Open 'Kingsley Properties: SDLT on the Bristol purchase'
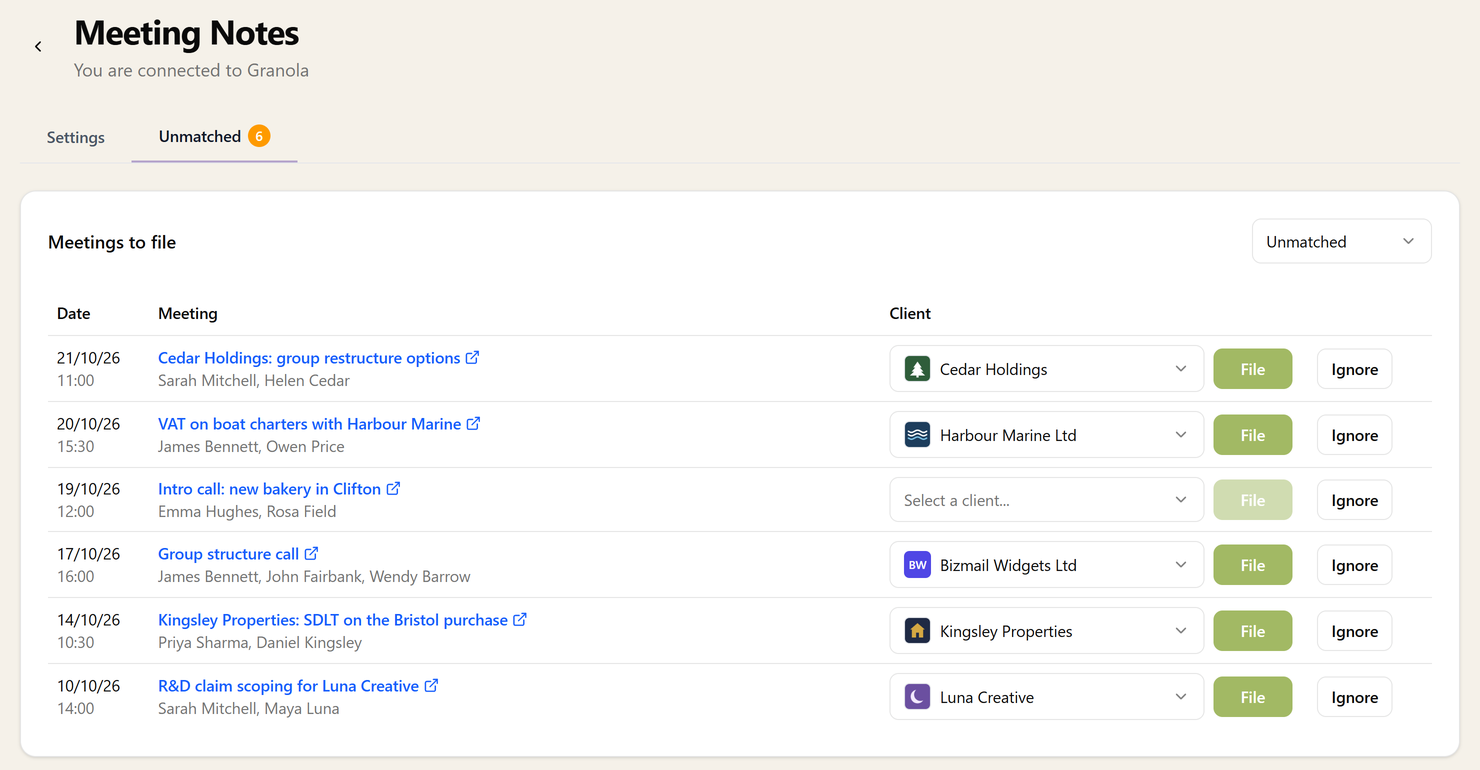 [x=333, y=620]
